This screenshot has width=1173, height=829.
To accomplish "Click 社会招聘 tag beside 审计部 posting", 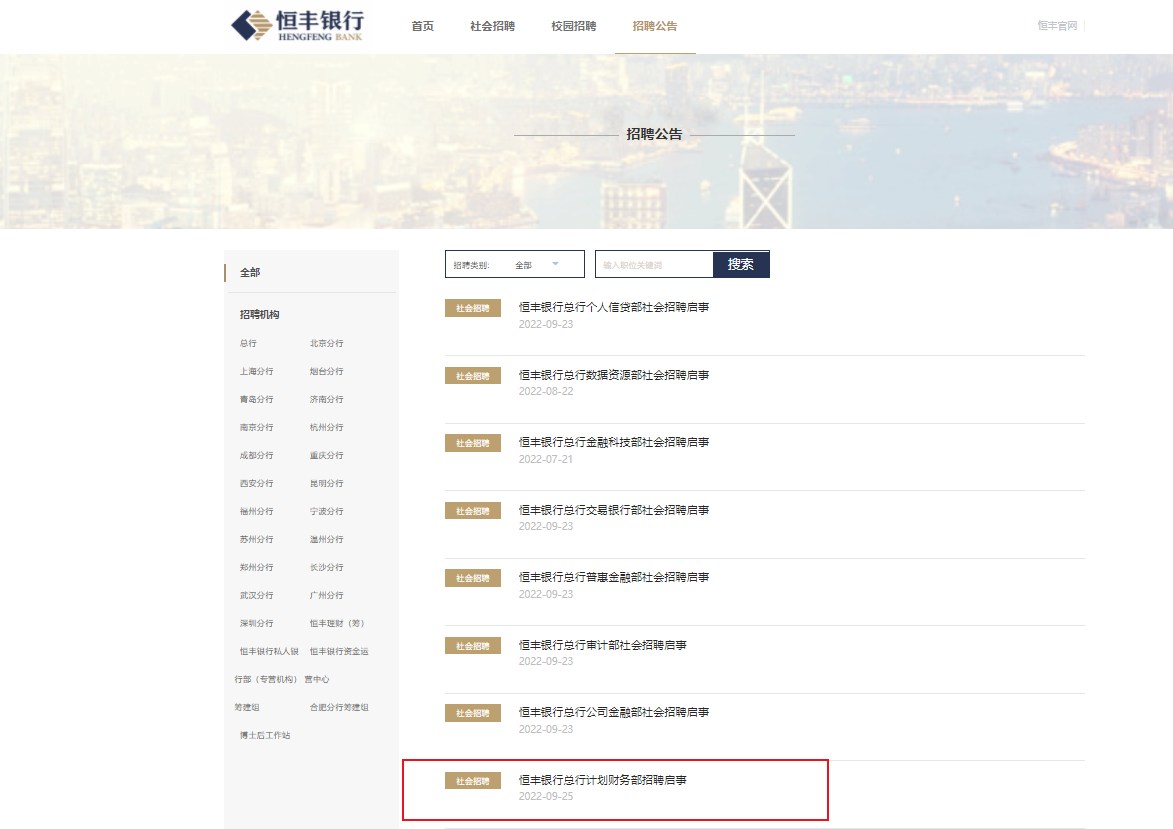I will 473,646.
